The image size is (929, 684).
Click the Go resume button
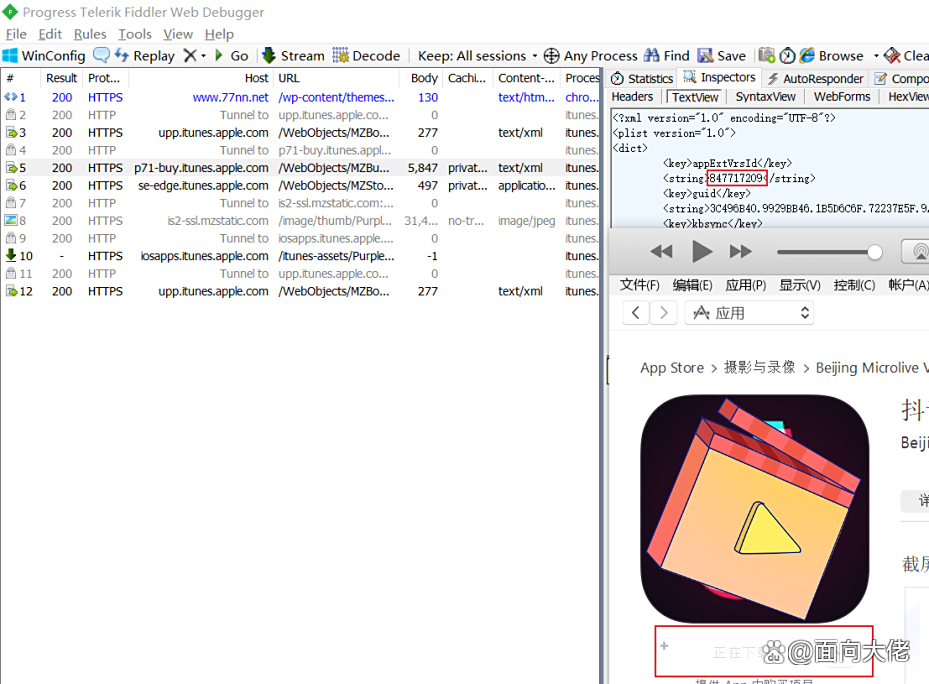[x=231, y=56]
